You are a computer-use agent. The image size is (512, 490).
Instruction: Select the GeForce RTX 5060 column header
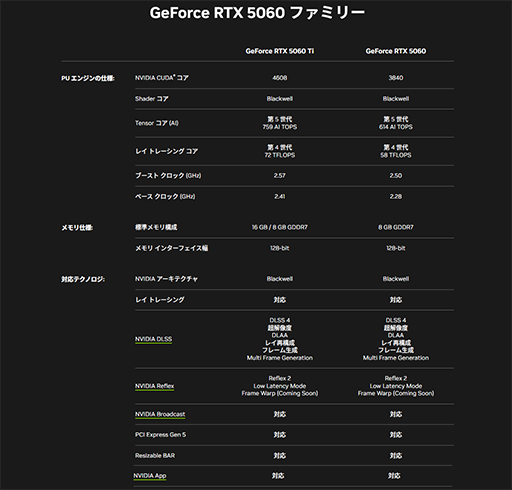[x=396, y=51]
